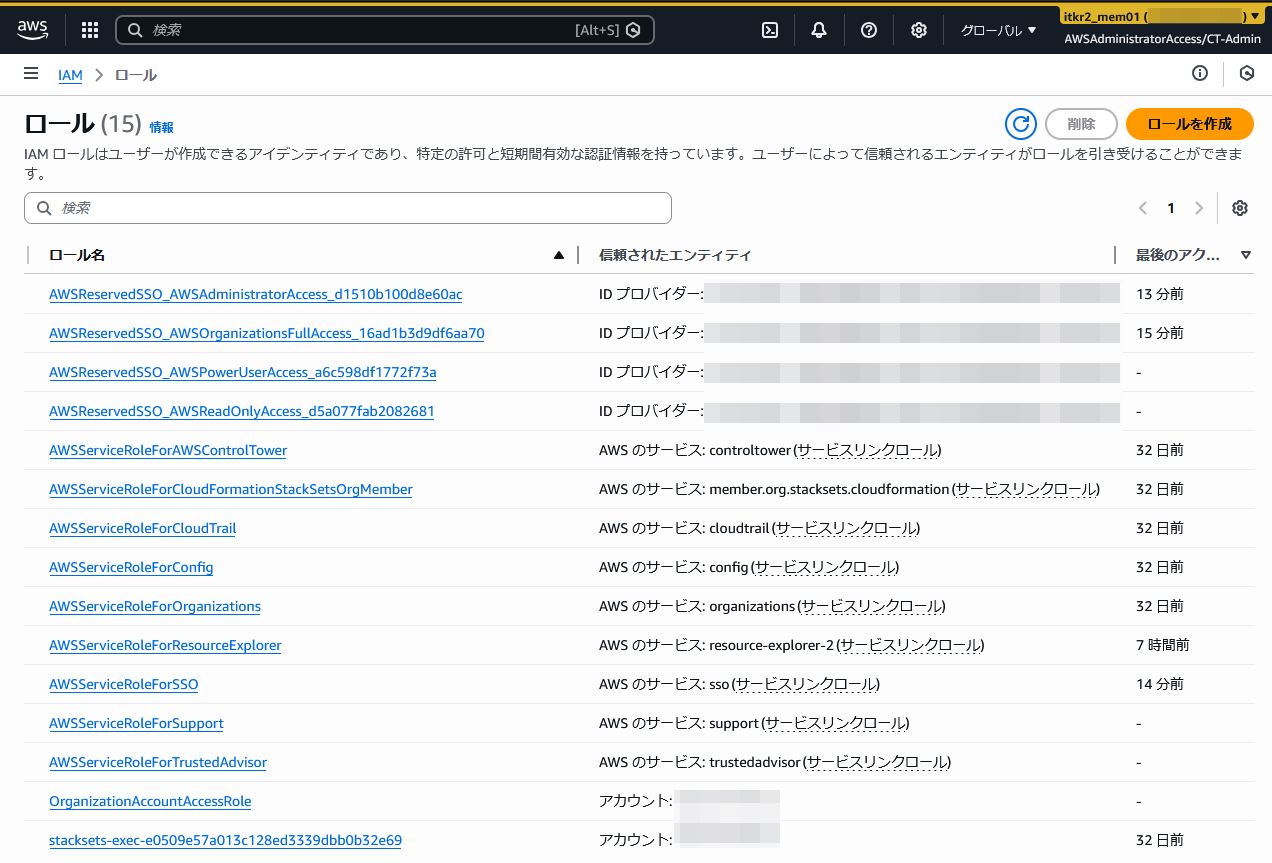Launch CloudShell from the top bar
Image resolution: width=1272 pixels, height=863 pixels.
click(x=770, y=30)
